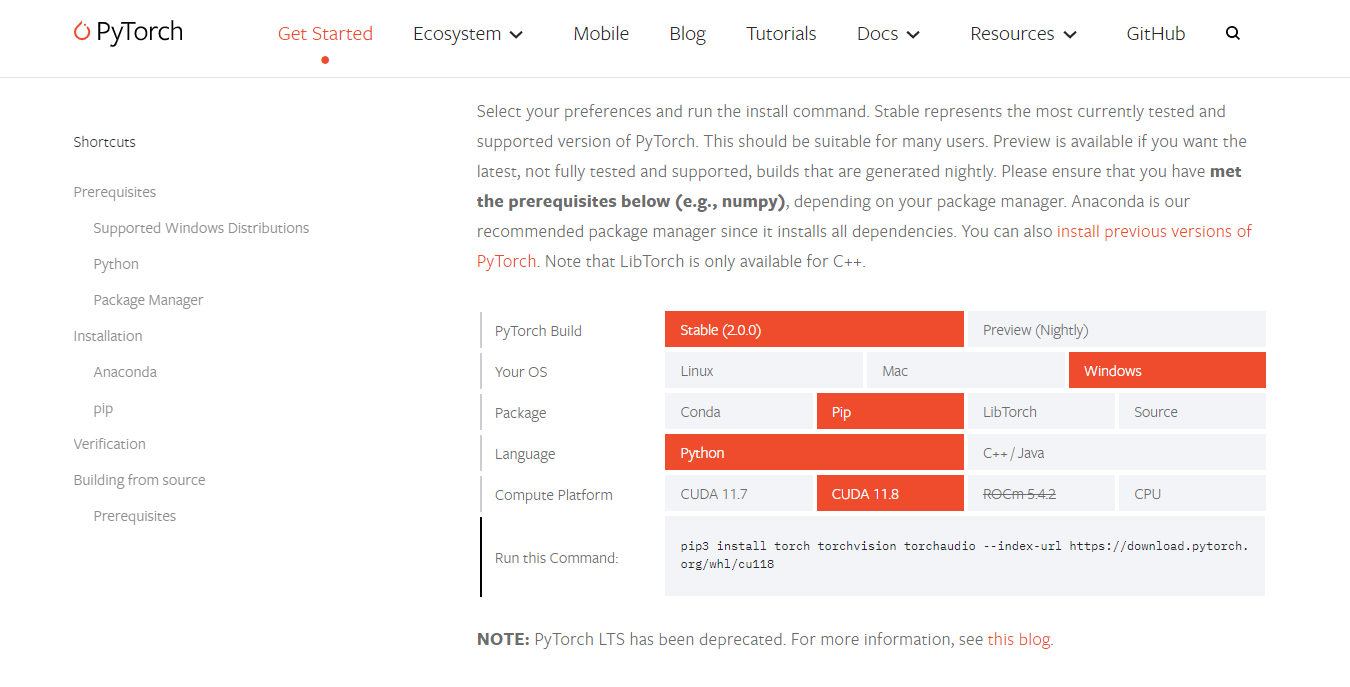The image size is (1350, 687).
Task: Select Python language option
Action: coord(814,452)
